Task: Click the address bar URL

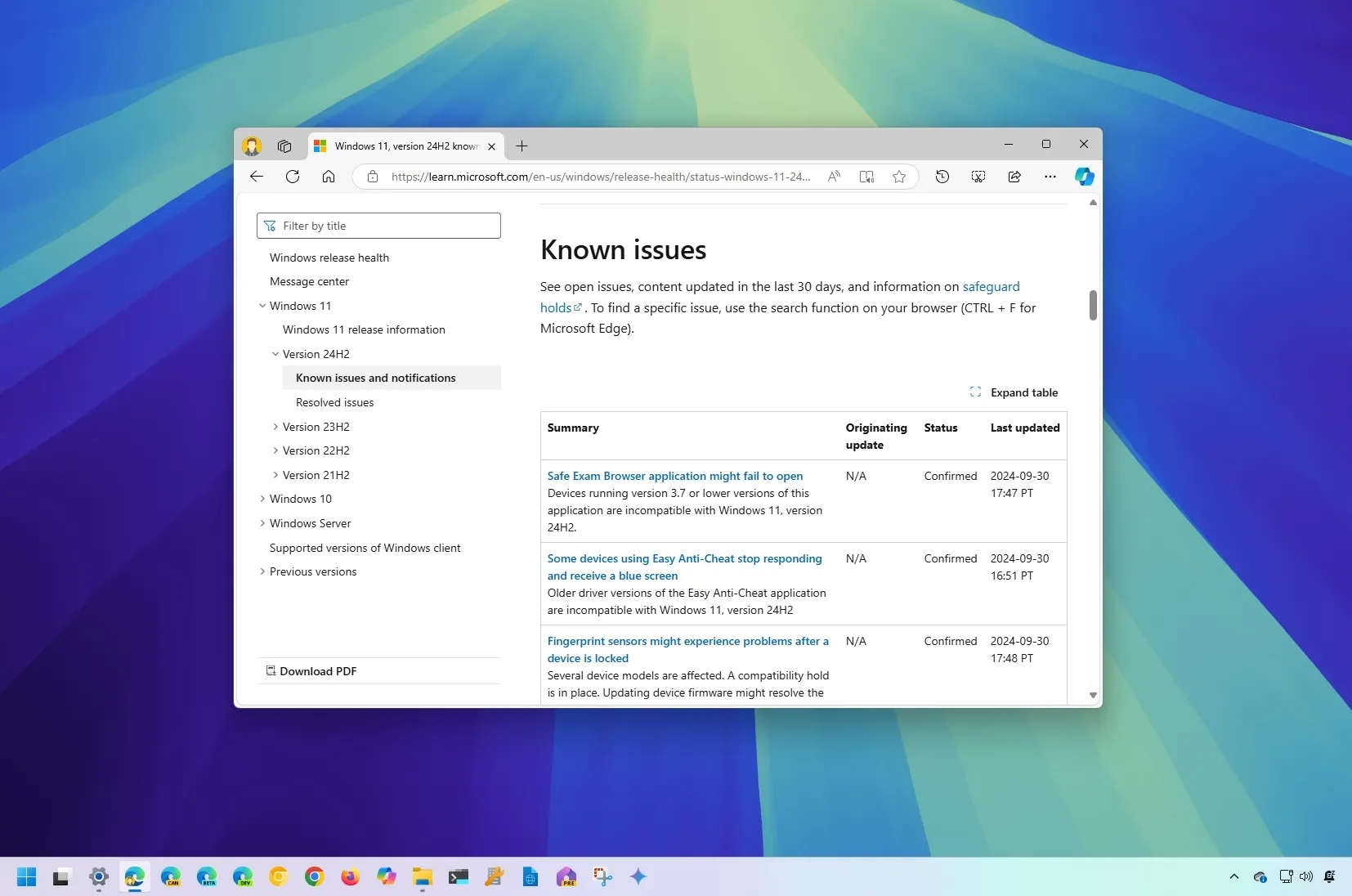Action: pos(601,177)
